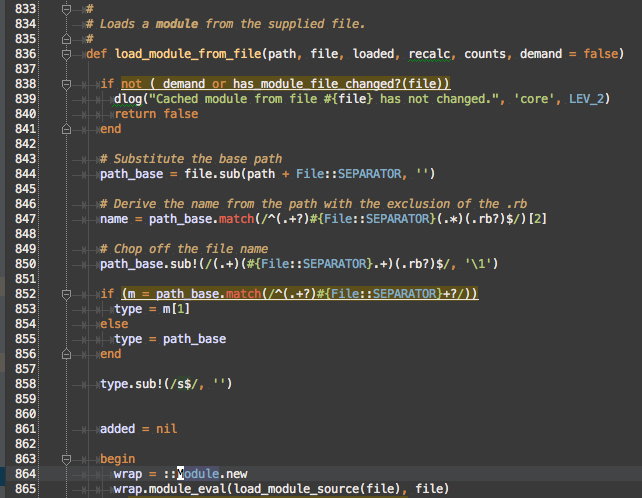Click the 'end' keyword on line 841
642x498 pixels.
tap(111, 129)
